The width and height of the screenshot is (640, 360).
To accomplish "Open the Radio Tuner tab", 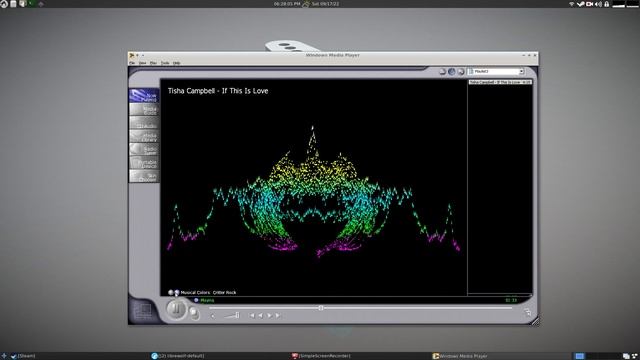I will pos(144,149).
